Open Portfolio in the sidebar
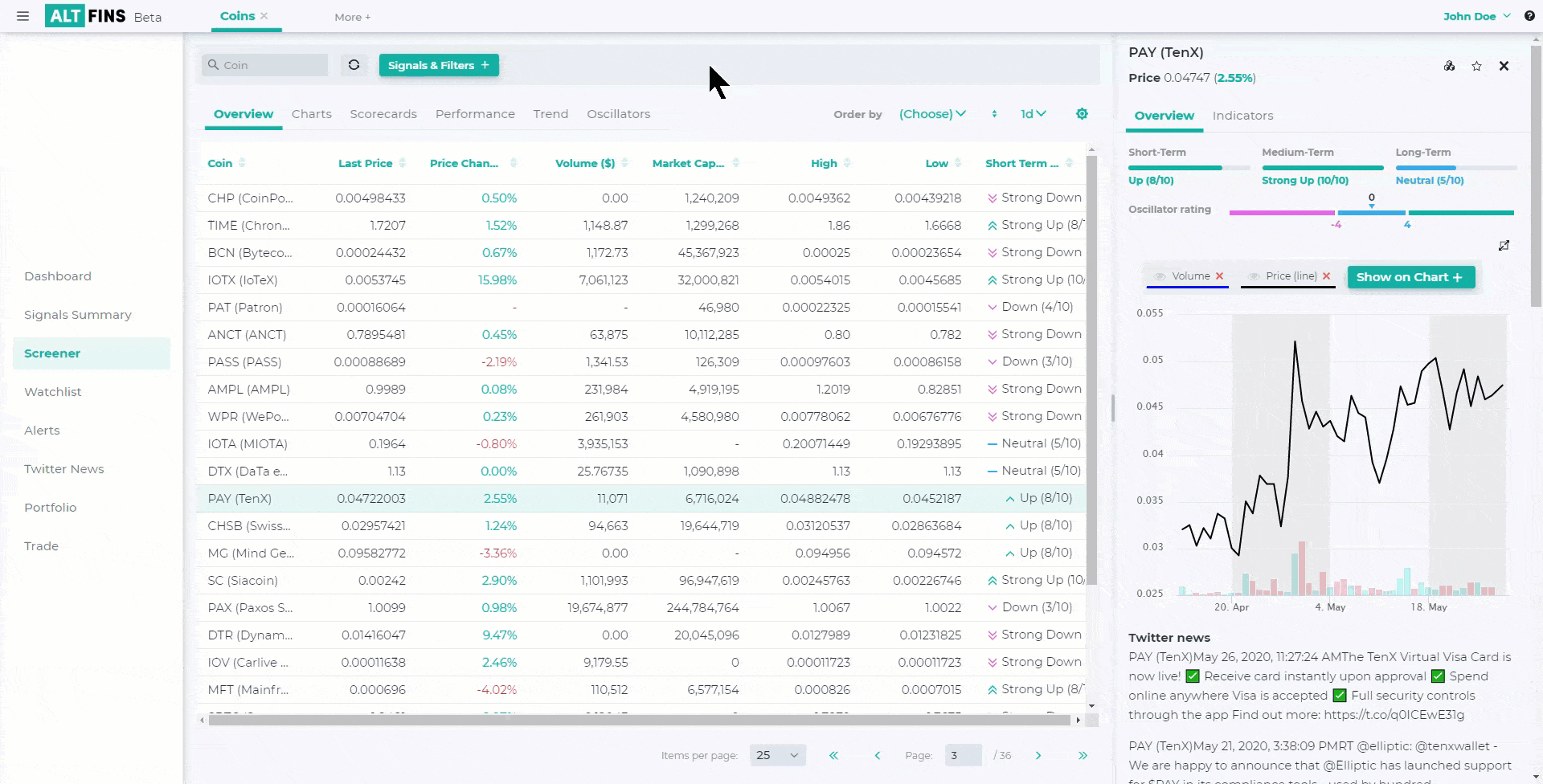Viewport: 1543px width, 784px height. tap(50, 508)
